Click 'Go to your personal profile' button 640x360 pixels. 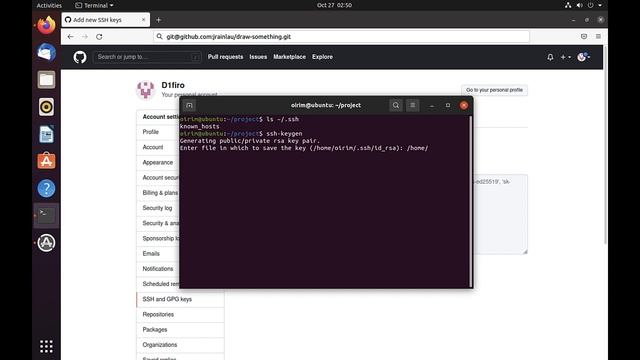click(494, 90)
